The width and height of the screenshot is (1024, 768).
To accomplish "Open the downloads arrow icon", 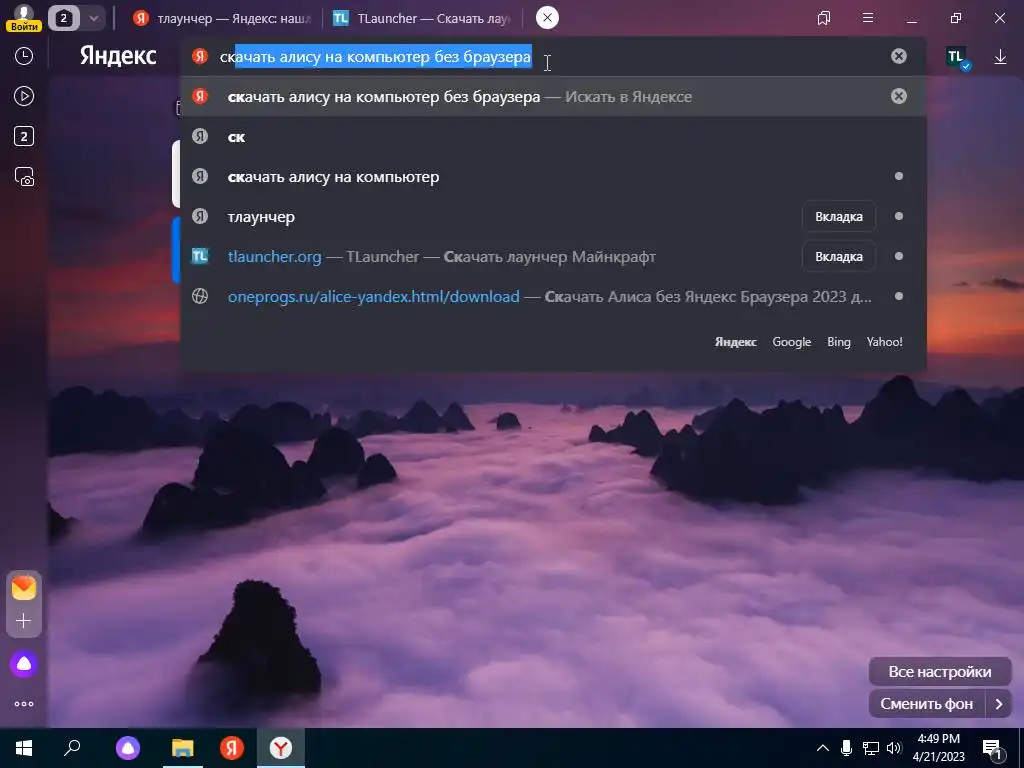I will [x=1000, y=57].
